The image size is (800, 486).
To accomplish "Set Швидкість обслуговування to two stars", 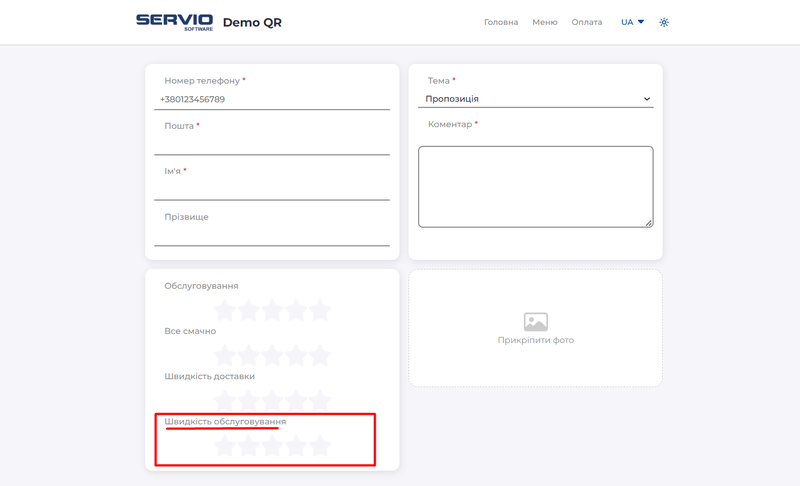I will [249, 446].
